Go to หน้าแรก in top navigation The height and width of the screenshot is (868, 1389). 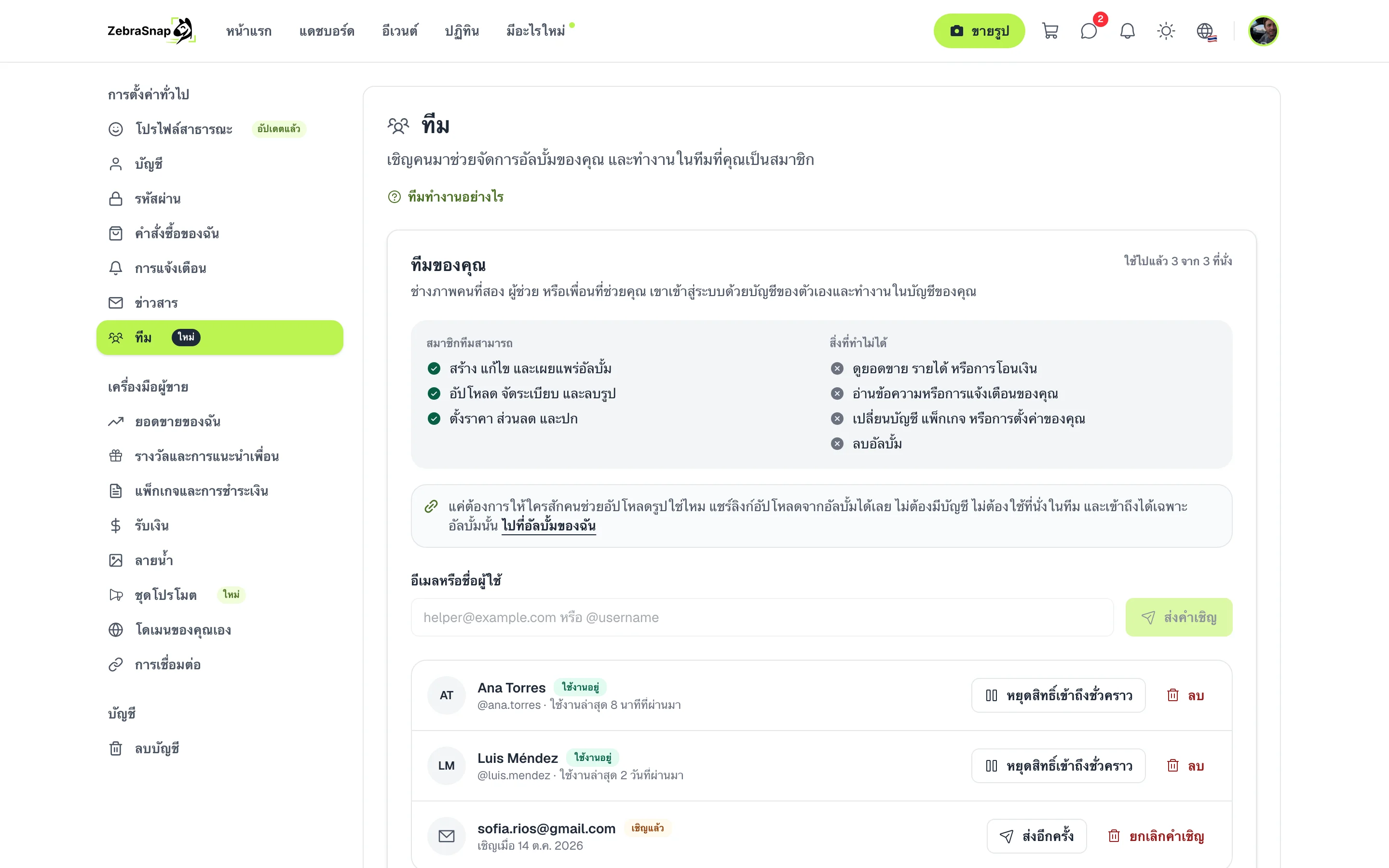(x=248, y=31)
